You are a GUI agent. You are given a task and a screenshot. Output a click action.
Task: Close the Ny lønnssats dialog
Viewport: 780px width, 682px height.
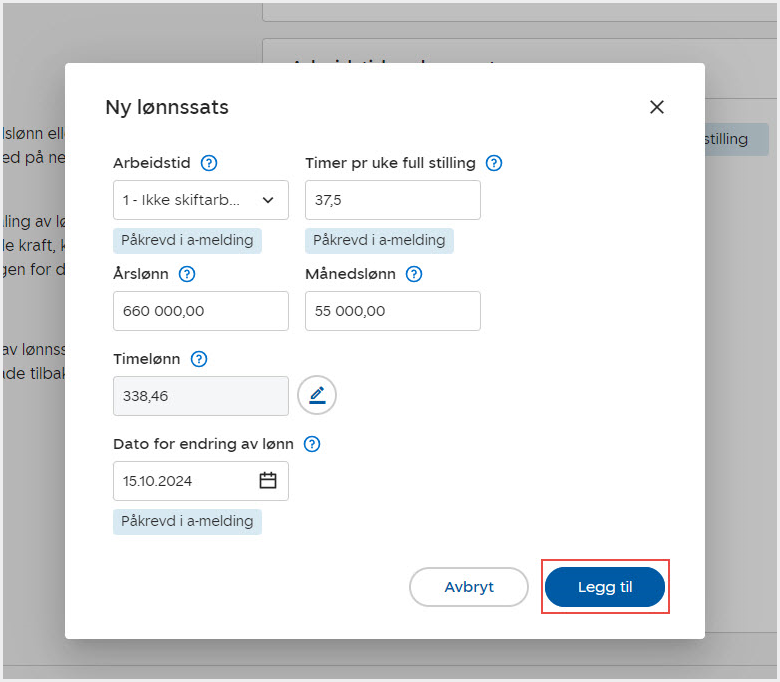(656, 107)
